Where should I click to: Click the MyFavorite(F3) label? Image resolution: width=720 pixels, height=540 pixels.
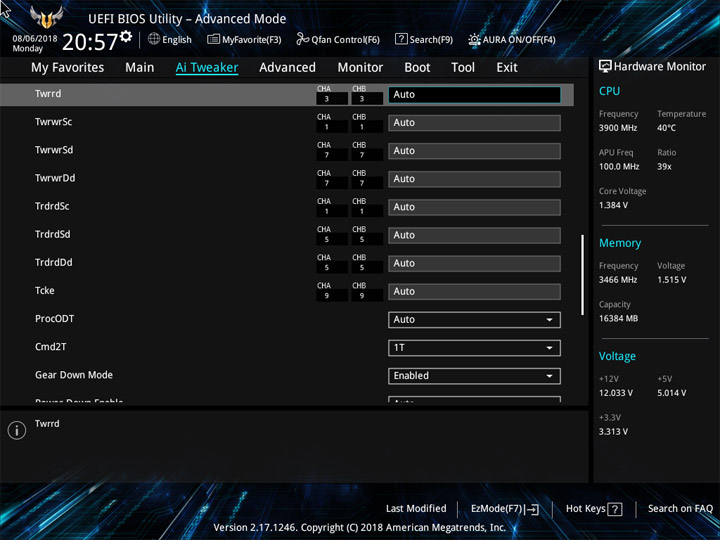click(x=252, y=39)
